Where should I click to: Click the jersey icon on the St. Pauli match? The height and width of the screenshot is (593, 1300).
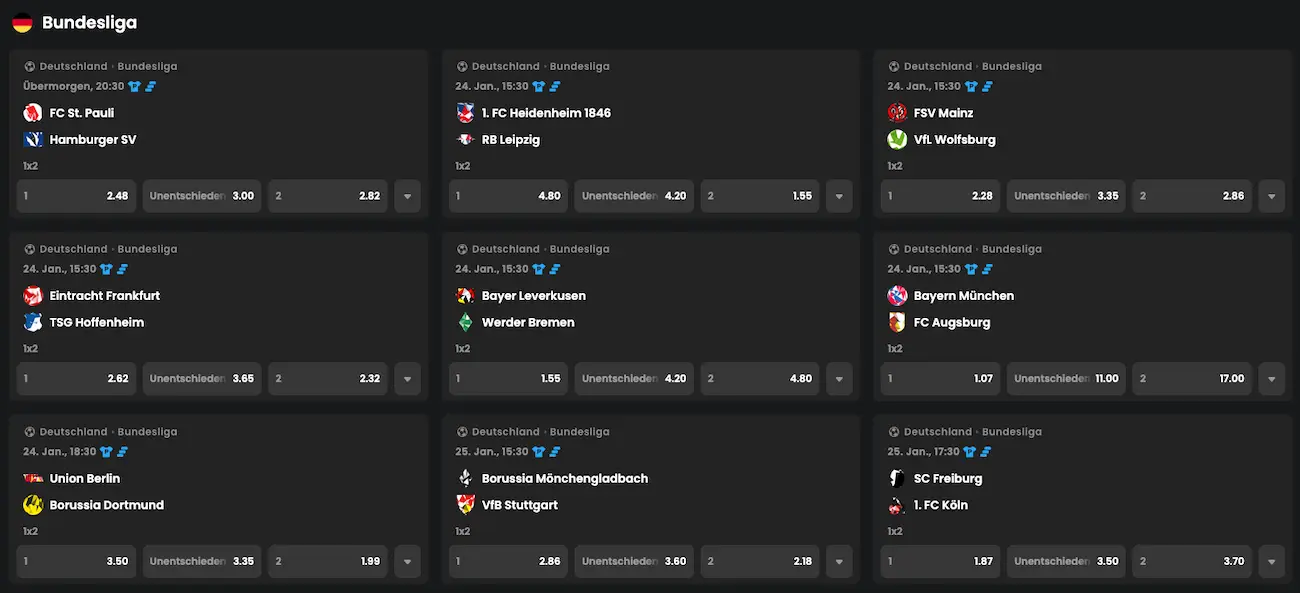[134, 86]
